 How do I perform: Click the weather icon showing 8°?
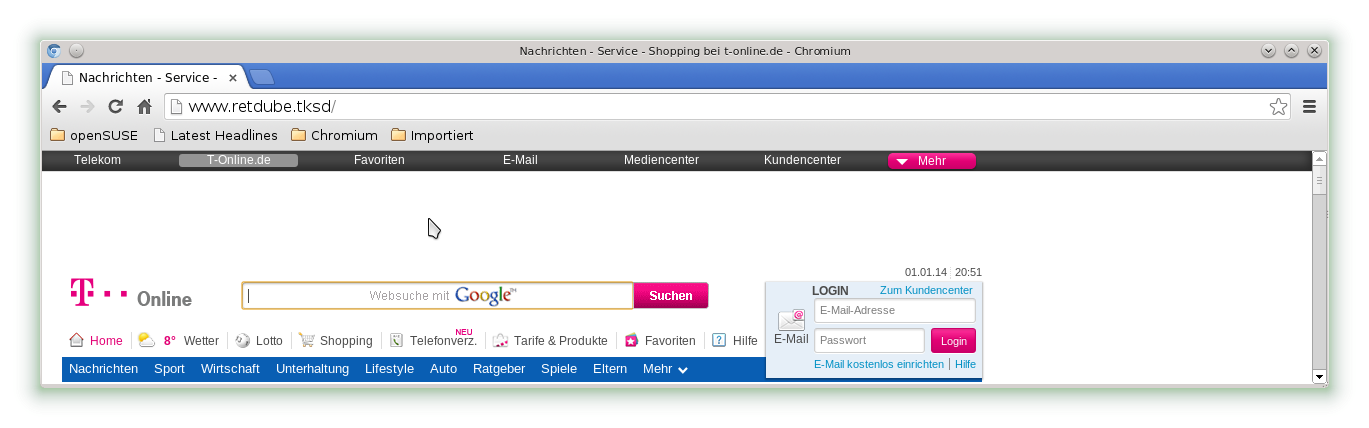(x=147, y=340)
